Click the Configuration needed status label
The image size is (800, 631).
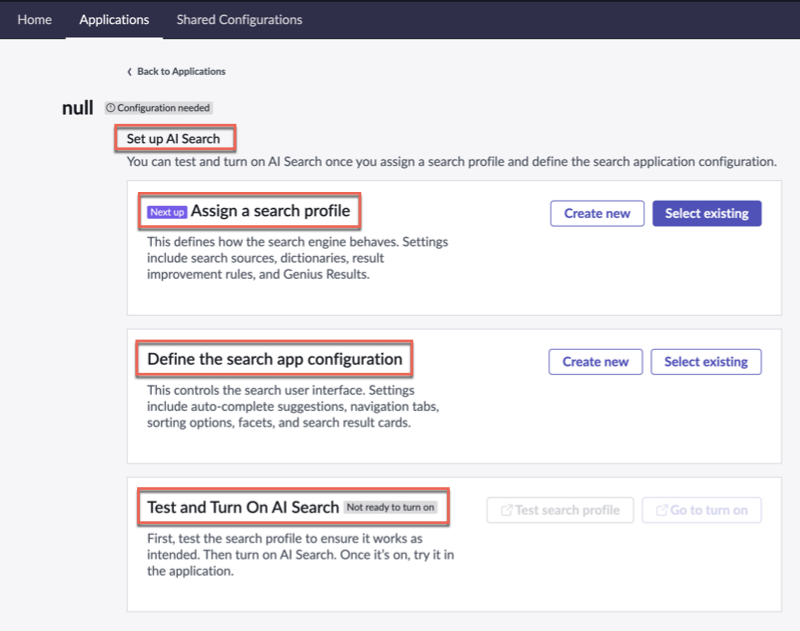pyautogui.click(x=159, y=108)
